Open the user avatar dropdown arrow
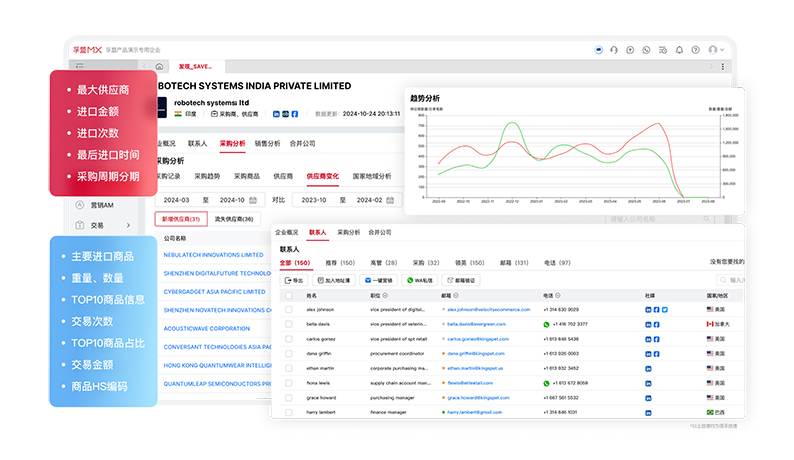Screen dimensions: 794x460 [722, 49]
